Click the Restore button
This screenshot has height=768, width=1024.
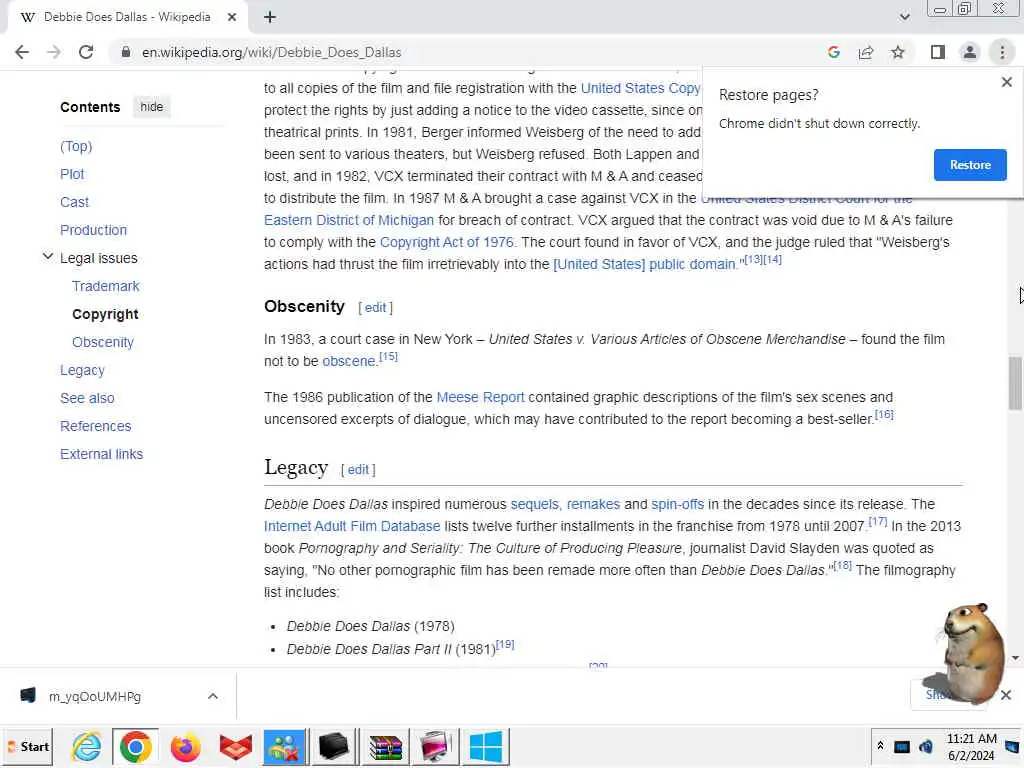(x=970, y=165)
